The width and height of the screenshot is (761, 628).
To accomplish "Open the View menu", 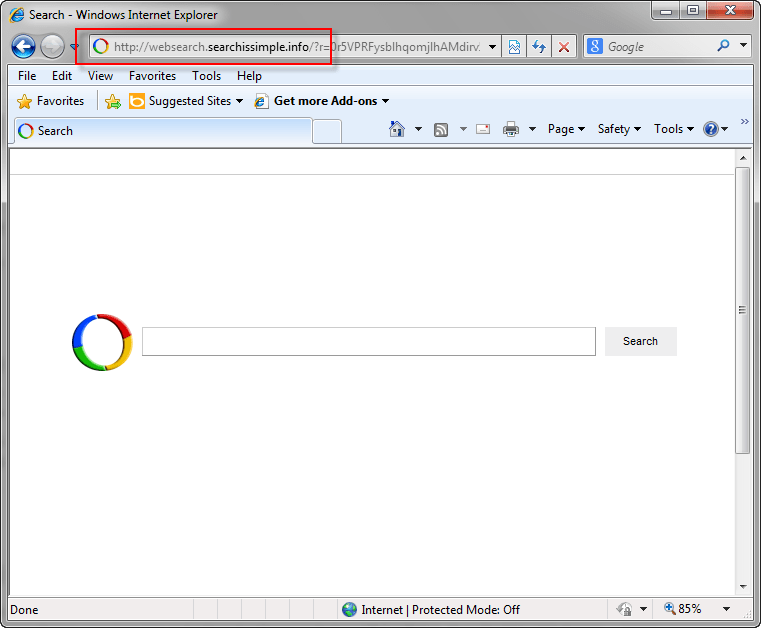I will 100,76.
